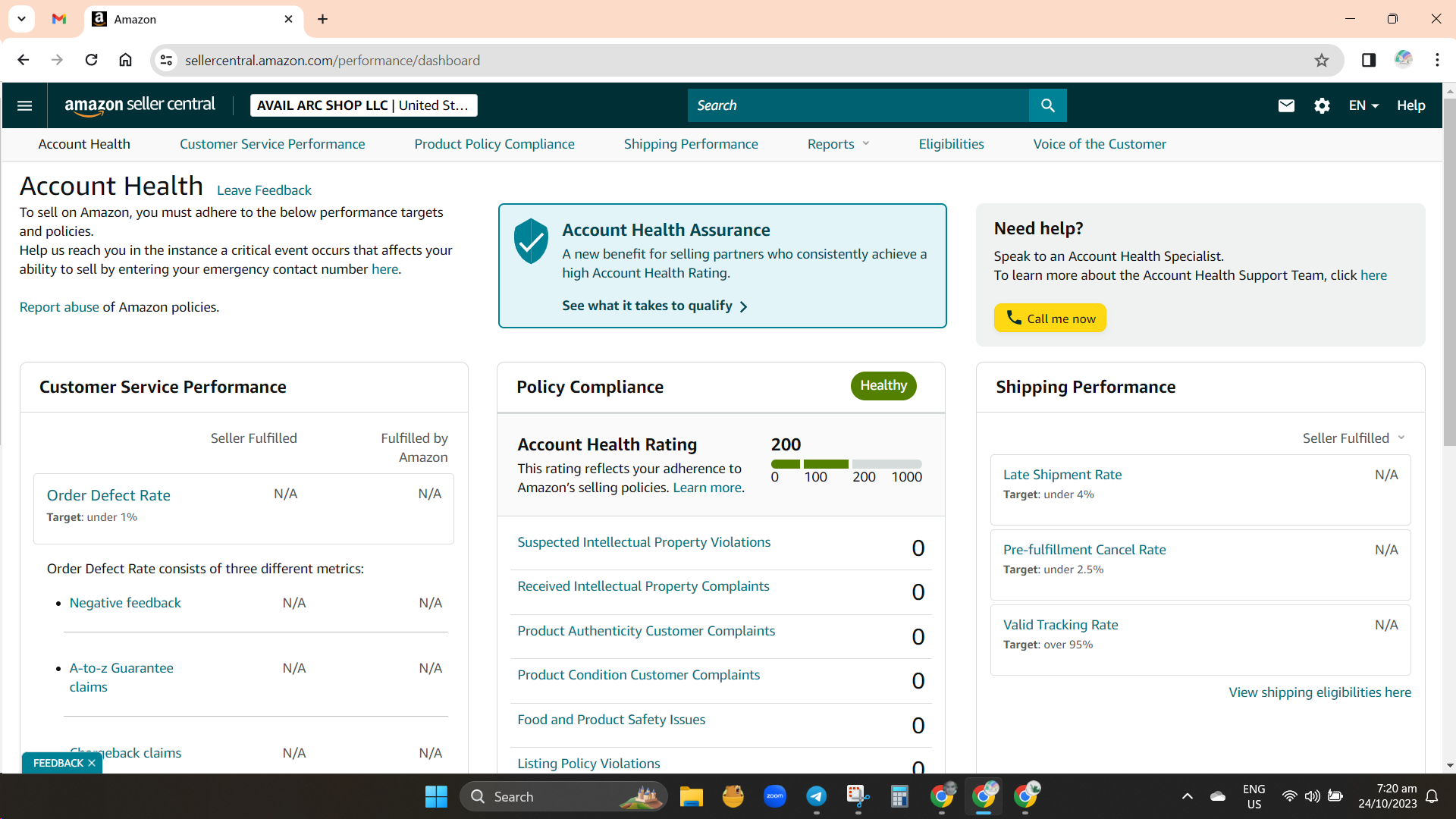
Task: Click the Call me now button
Action: tap(1050, 318)
